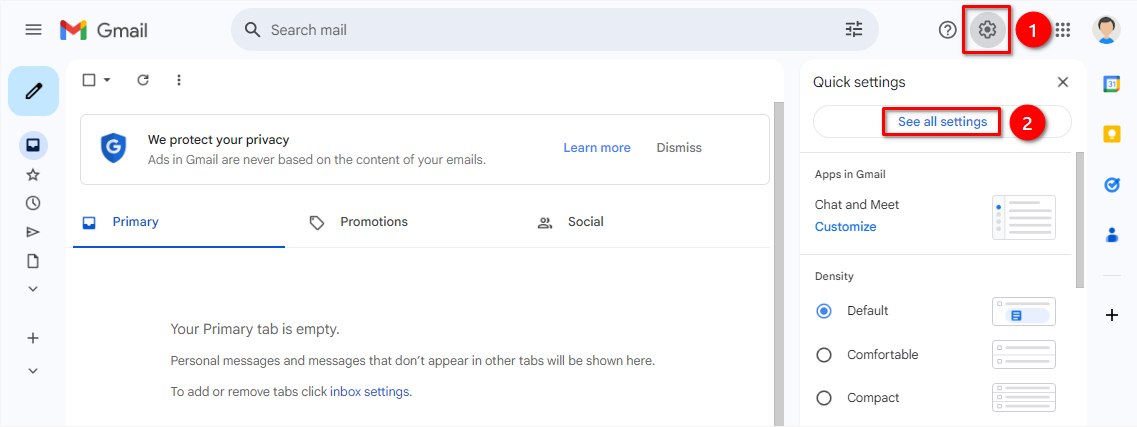Expand More labels chevron in sidebar

coord(33,289)
